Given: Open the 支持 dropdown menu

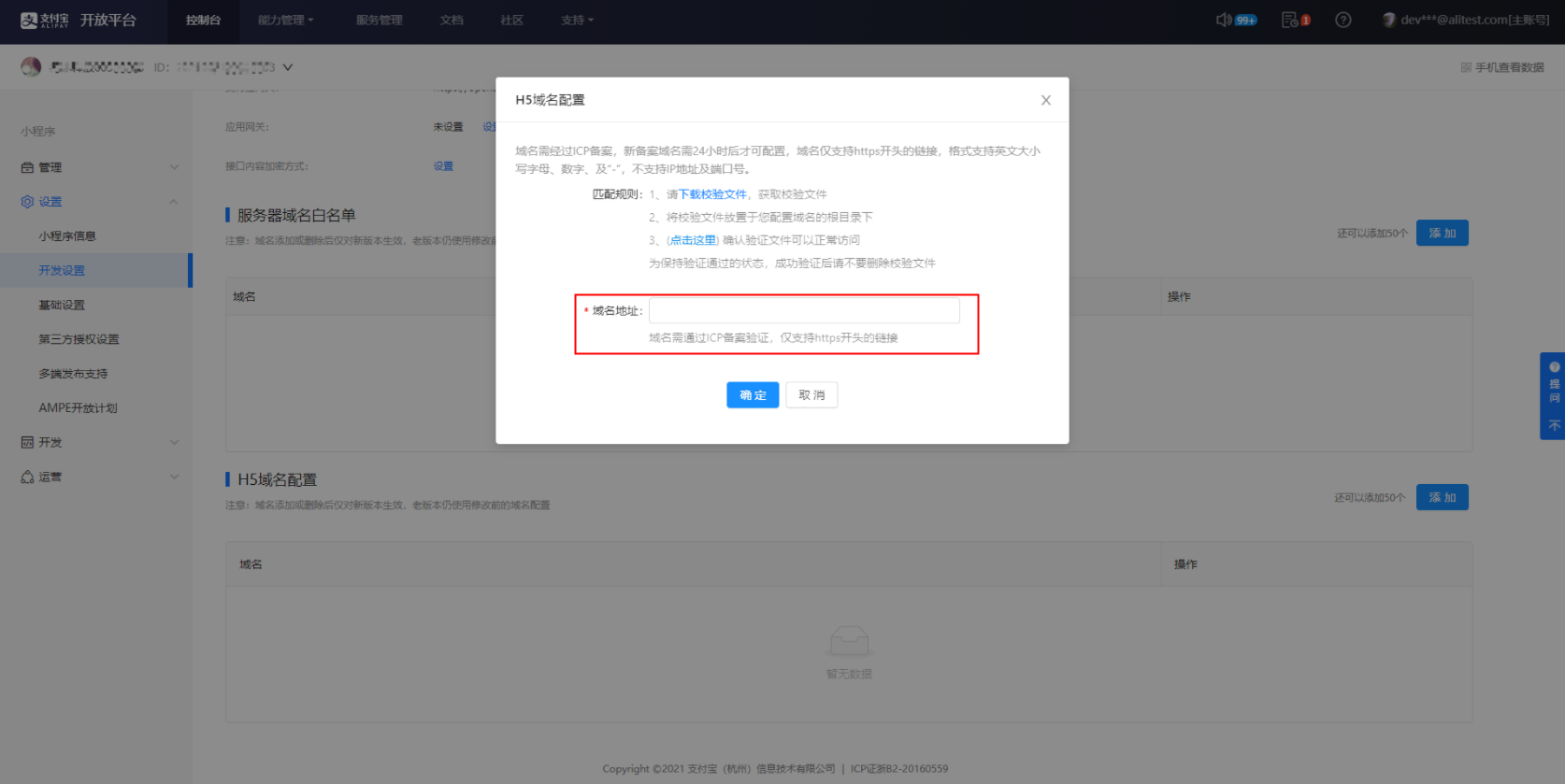Looking at the screenshot, I should point(577,21).
